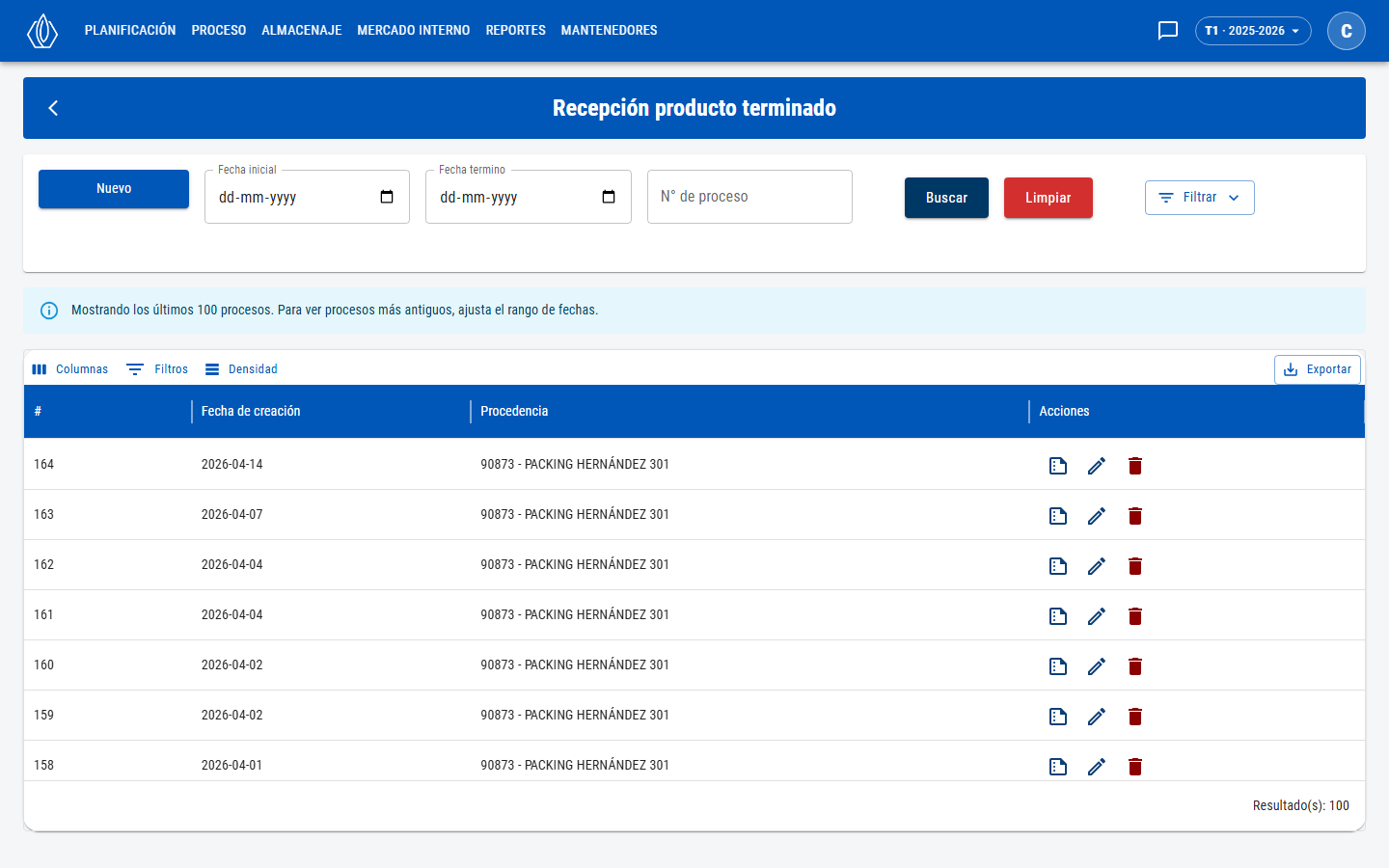
Task: Delete process 164 with trash icon
Action: [x=1135, y=466]
